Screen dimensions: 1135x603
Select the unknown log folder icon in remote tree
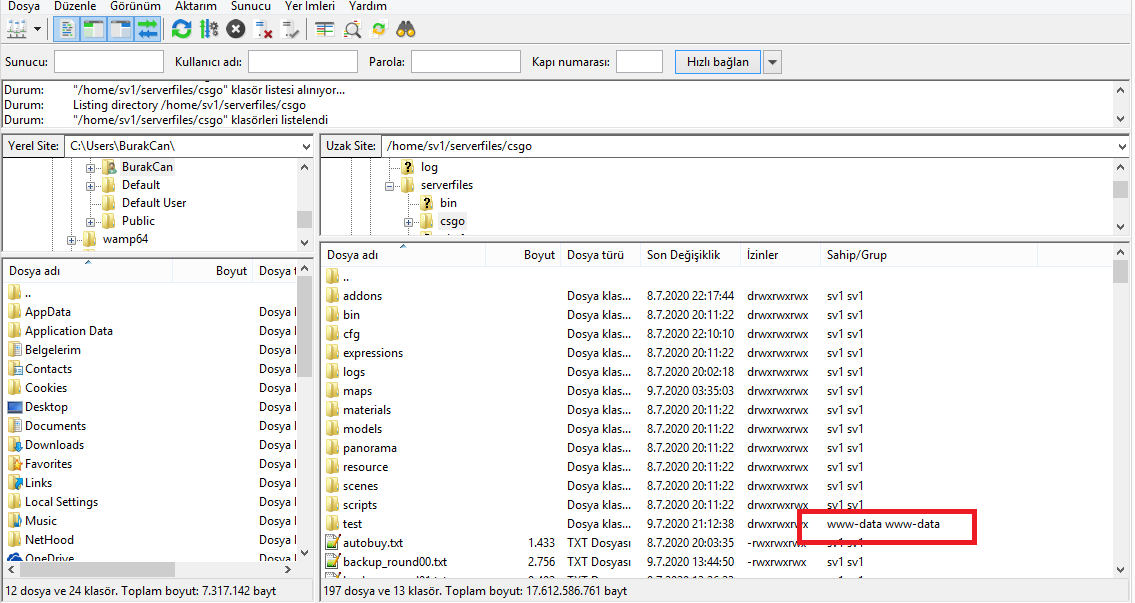(408, 167)
